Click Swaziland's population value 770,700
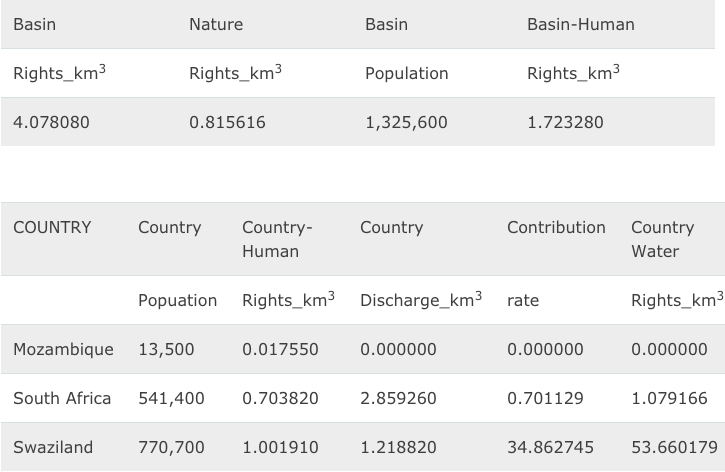The image size is (725, 472). 171,447
